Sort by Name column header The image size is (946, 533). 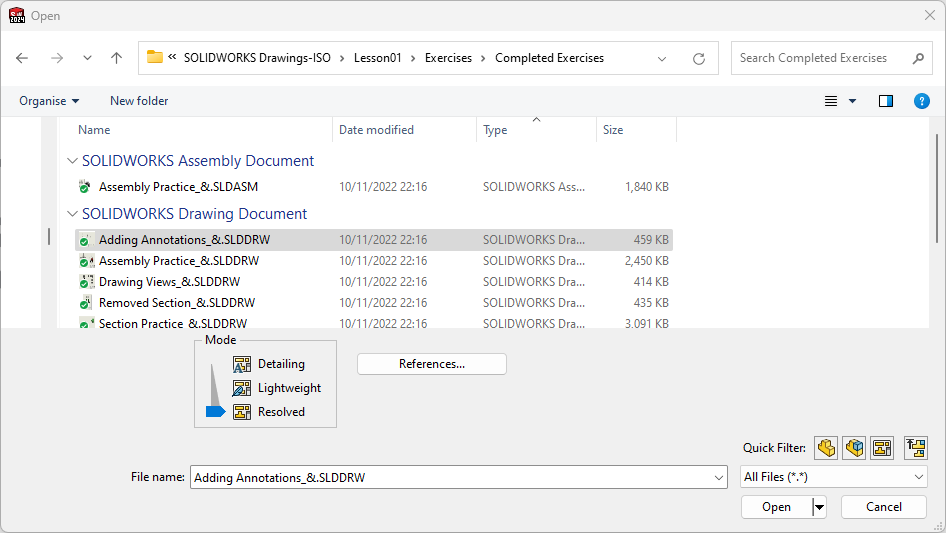tap(94, 130)
